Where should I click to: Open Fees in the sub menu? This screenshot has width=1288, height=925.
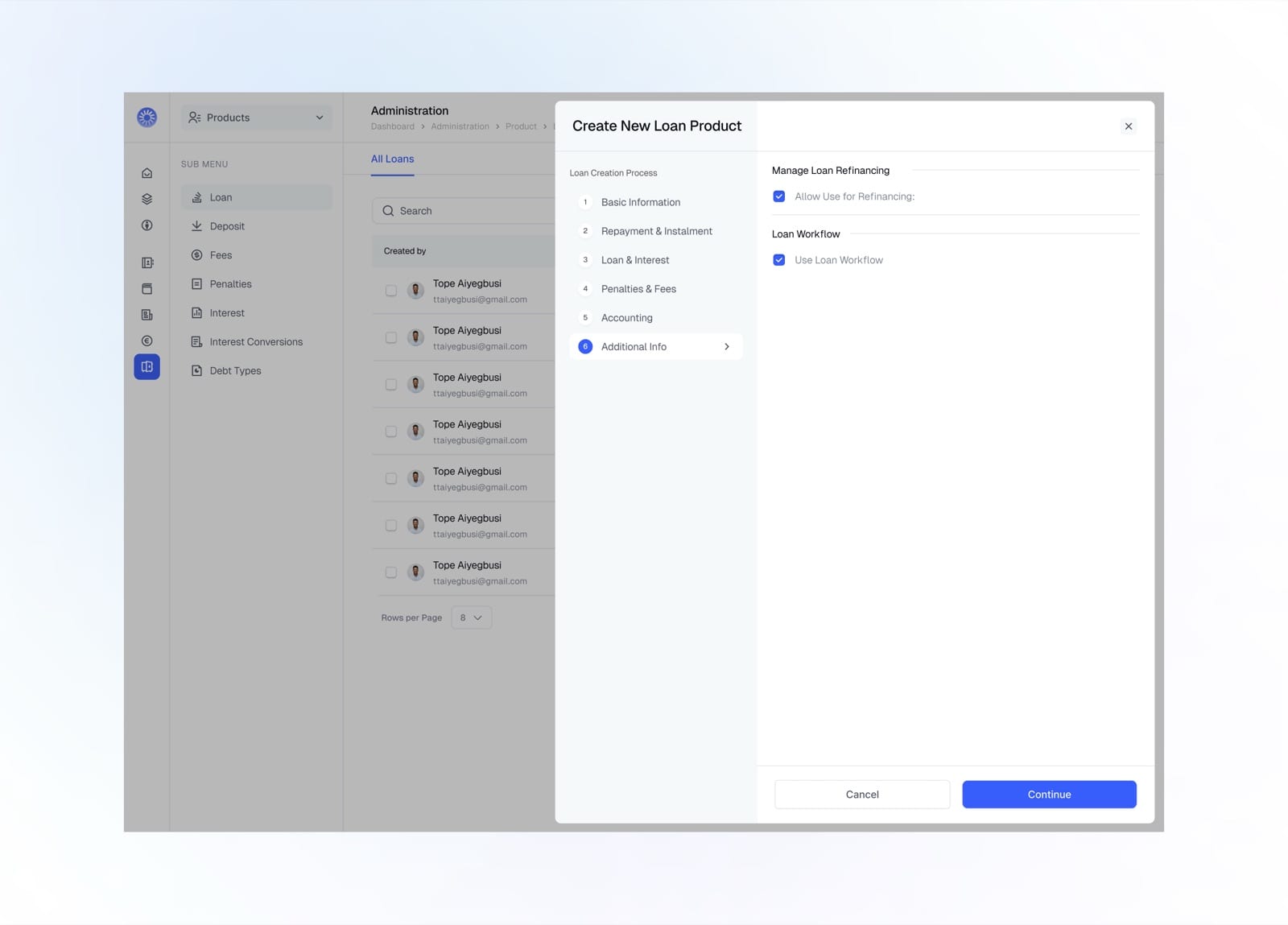click(256, 255)
